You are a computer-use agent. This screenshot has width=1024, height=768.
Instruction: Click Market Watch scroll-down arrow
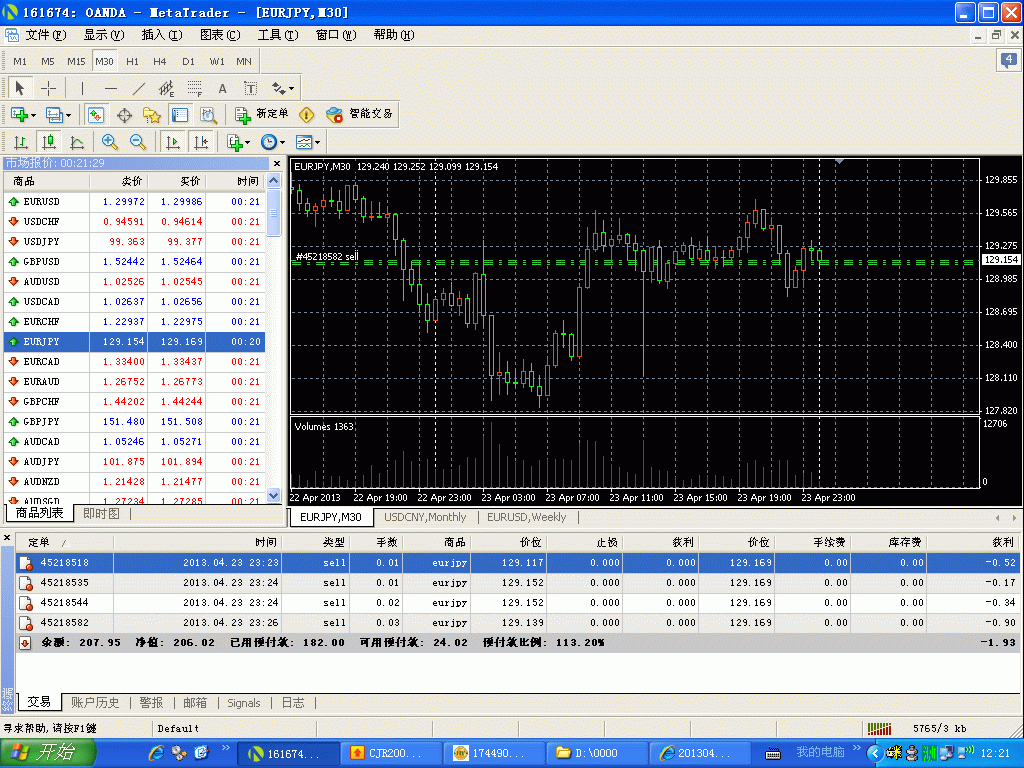point(274,495)
